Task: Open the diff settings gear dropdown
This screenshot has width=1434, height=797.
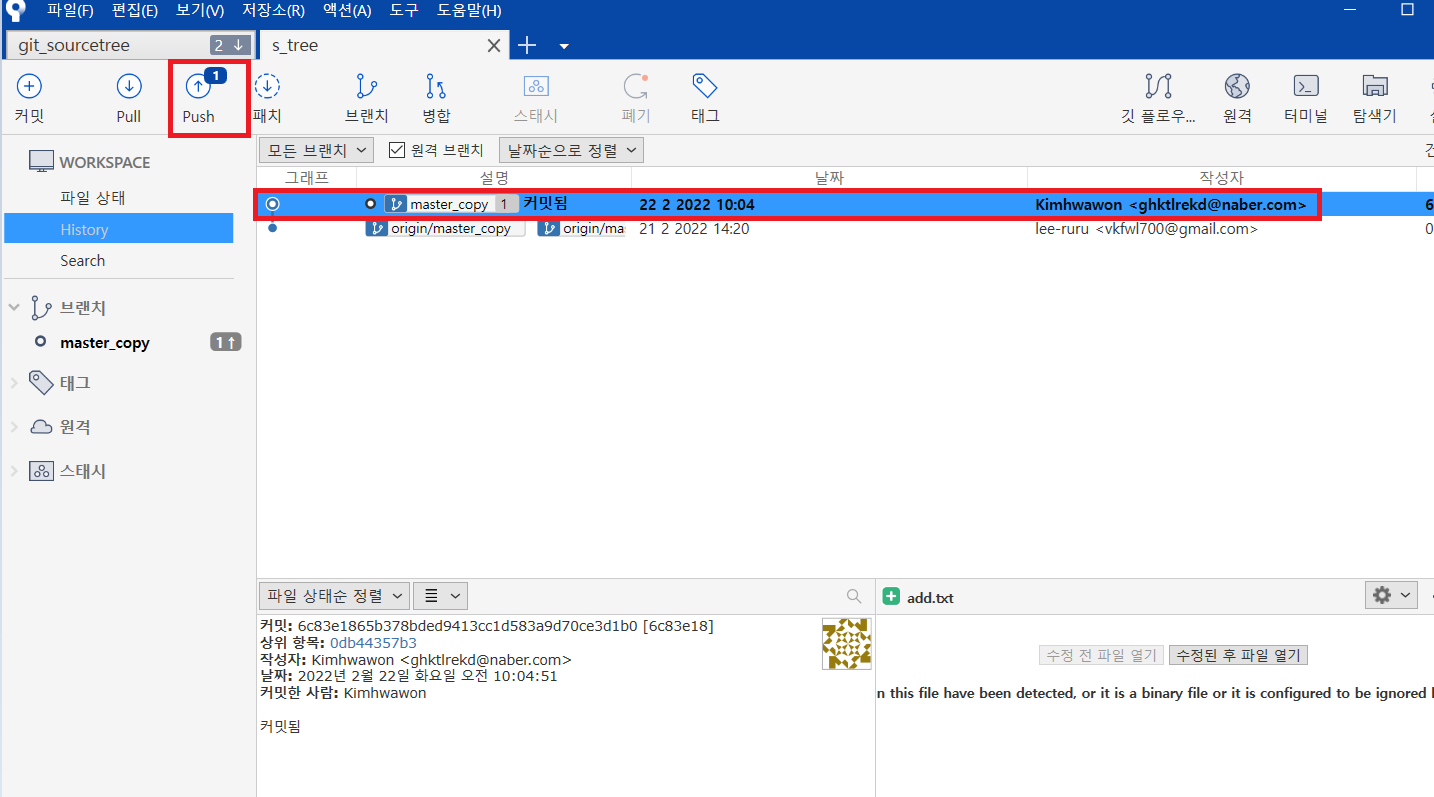Action: tap(1391, 595)
